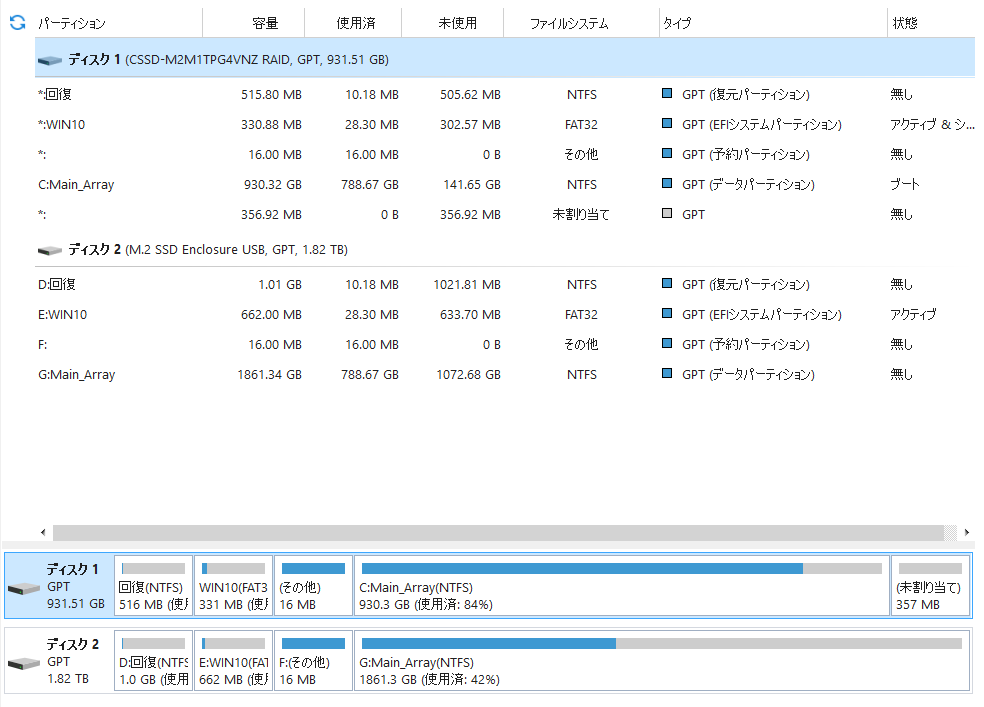
Task: Select G:Main_Array(NTFS) 1861.3 GB block
Action: (x=662, y=661)
